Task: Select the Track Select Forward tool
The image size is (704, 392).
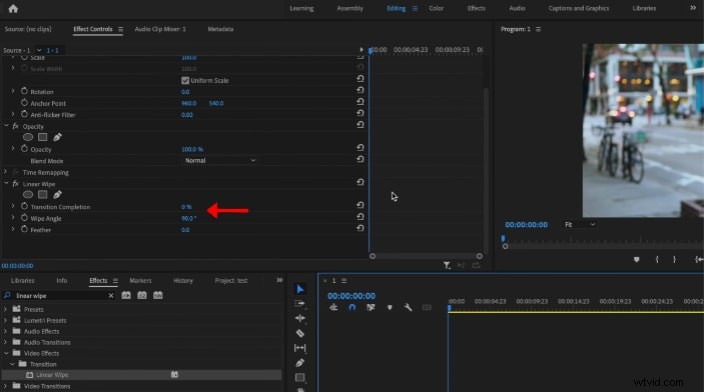Action: [300, 304]
